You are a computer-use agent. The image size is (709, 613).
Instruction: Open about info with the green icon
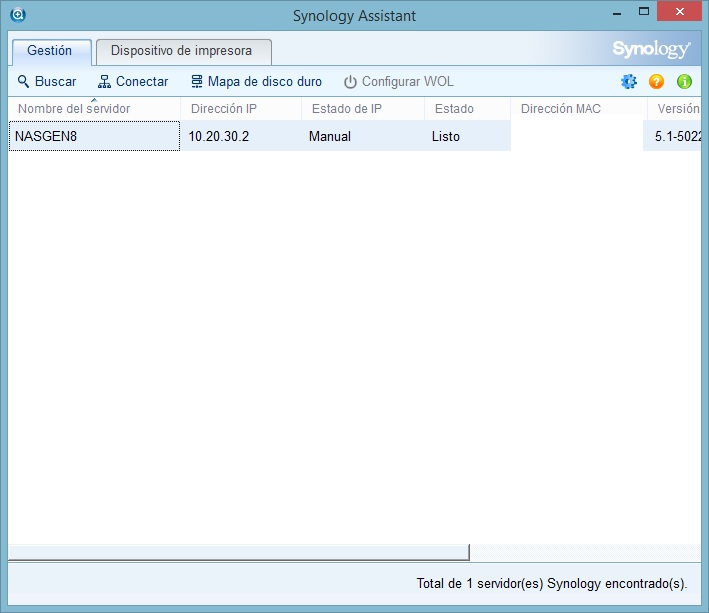[x=684, y=82]
